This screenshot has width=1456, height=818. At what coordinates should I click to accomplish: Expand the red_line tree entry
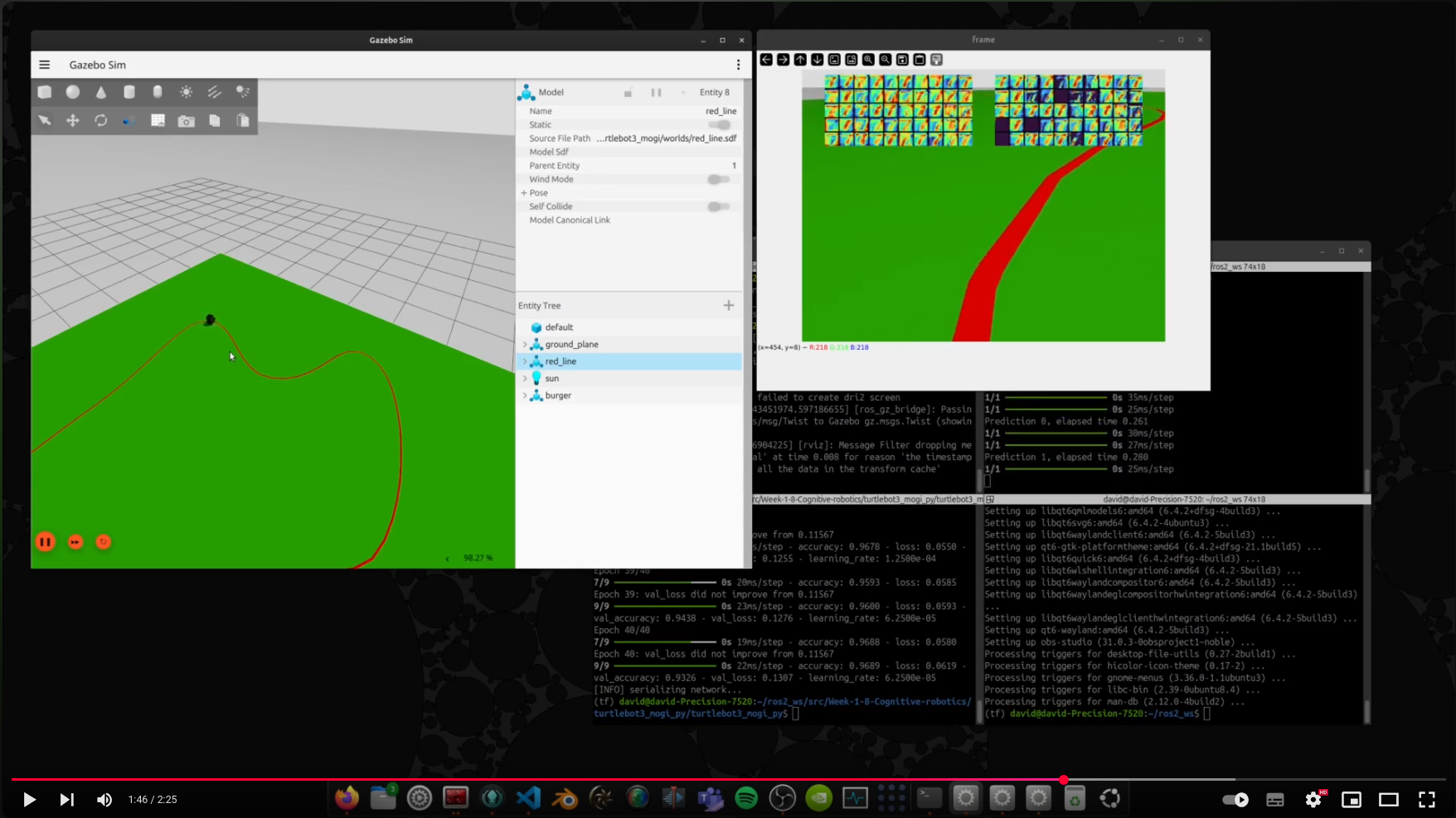(524, 361)
